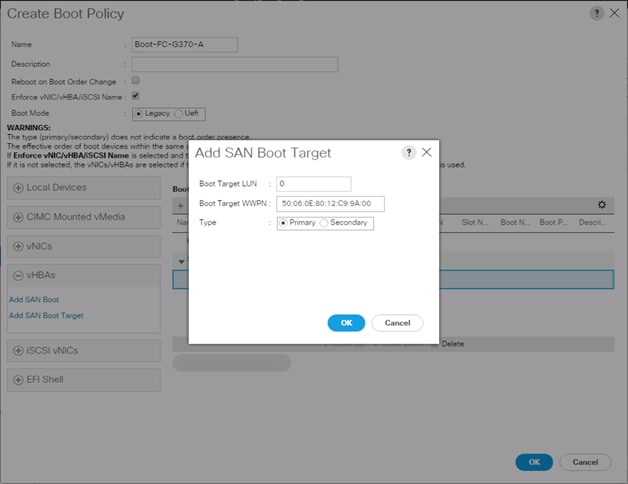Click the Descri... column header

(592, 222)
